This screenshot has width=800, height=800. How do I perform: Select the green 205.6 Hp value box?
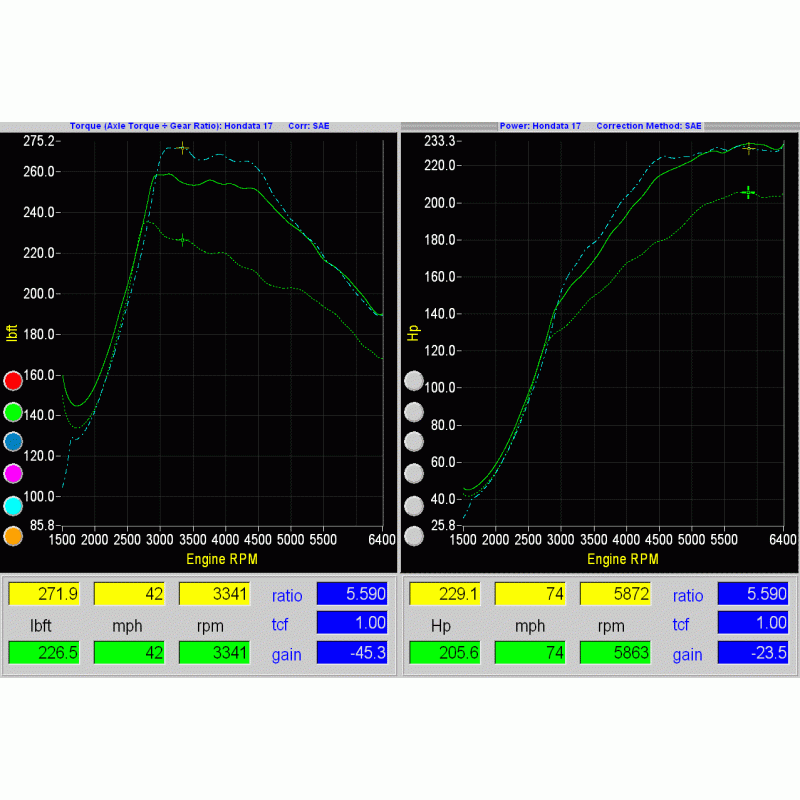tap(444, 654)
